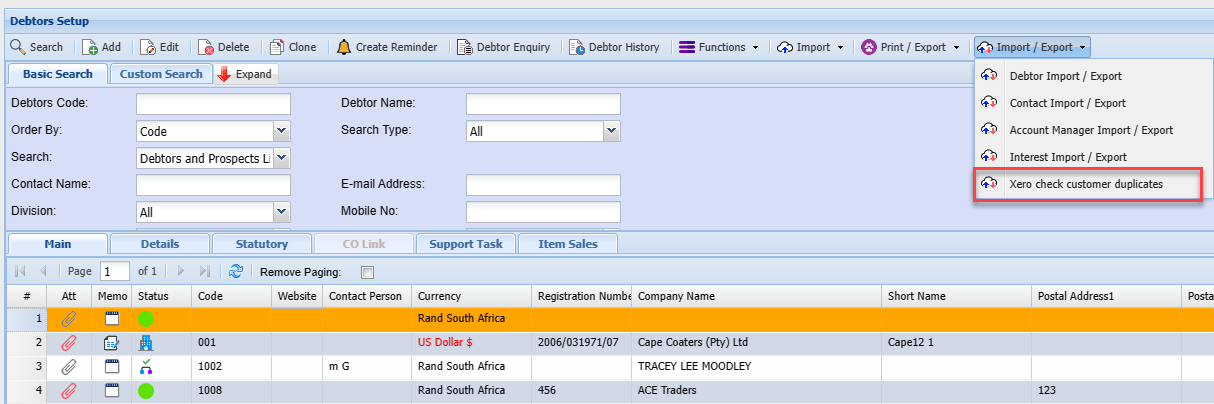Open the Statutory tab

(262, 244)
